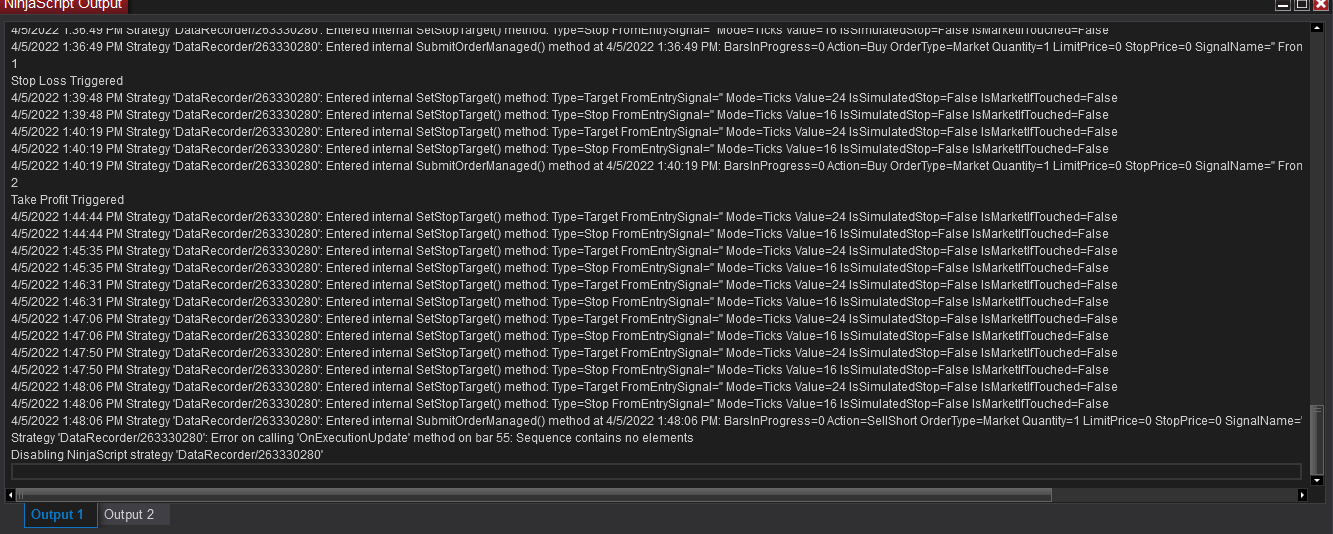This screenshot has width=1333, height=534.
Task: Click the horizontal scrollbar left arrow
Action: pyautogui.click(x=11, y=495)
